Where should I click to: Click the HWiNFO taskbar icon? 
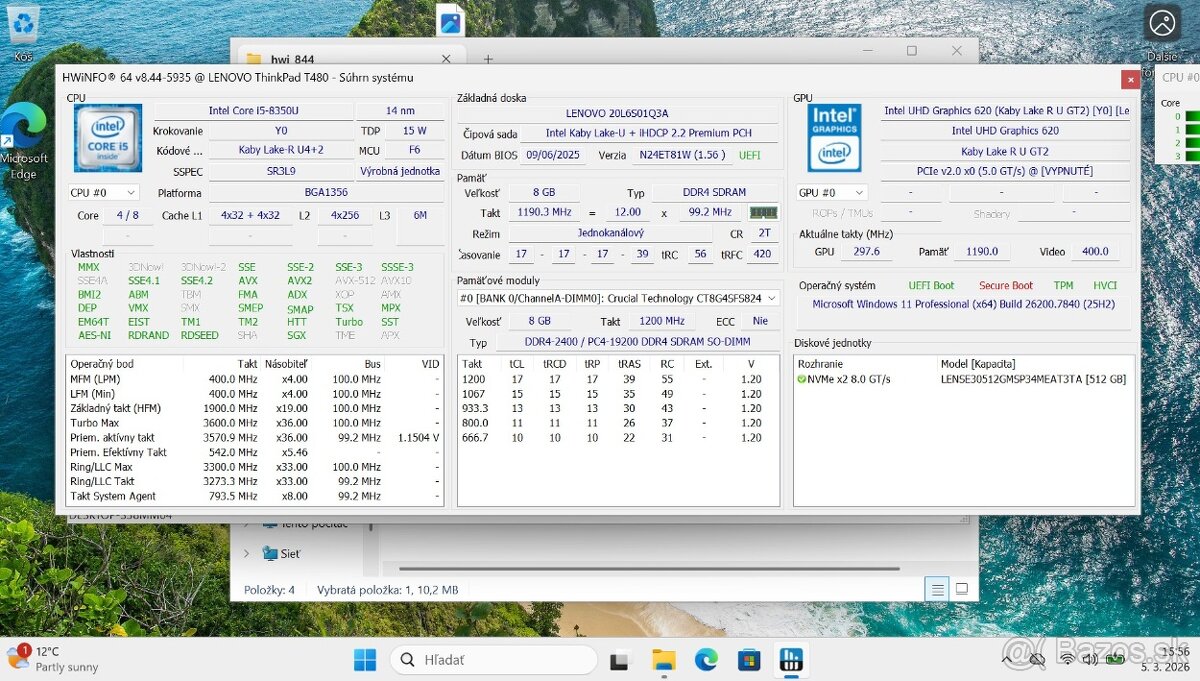coord(791,660)
